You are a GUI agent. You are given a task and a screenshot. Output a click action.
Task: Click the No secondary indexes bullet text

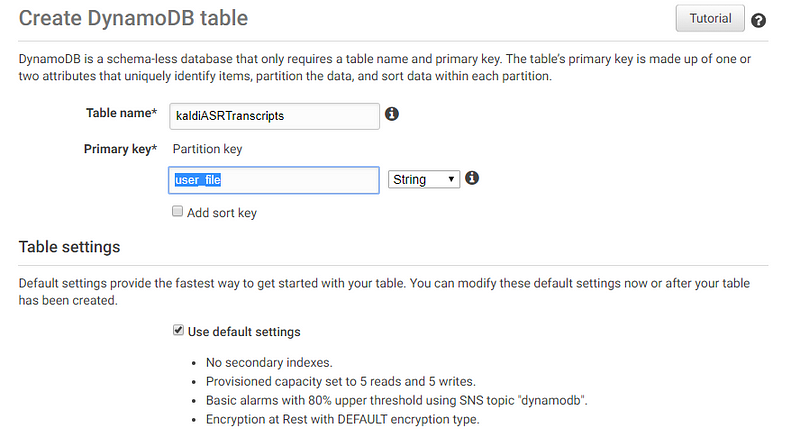(269, 362)
